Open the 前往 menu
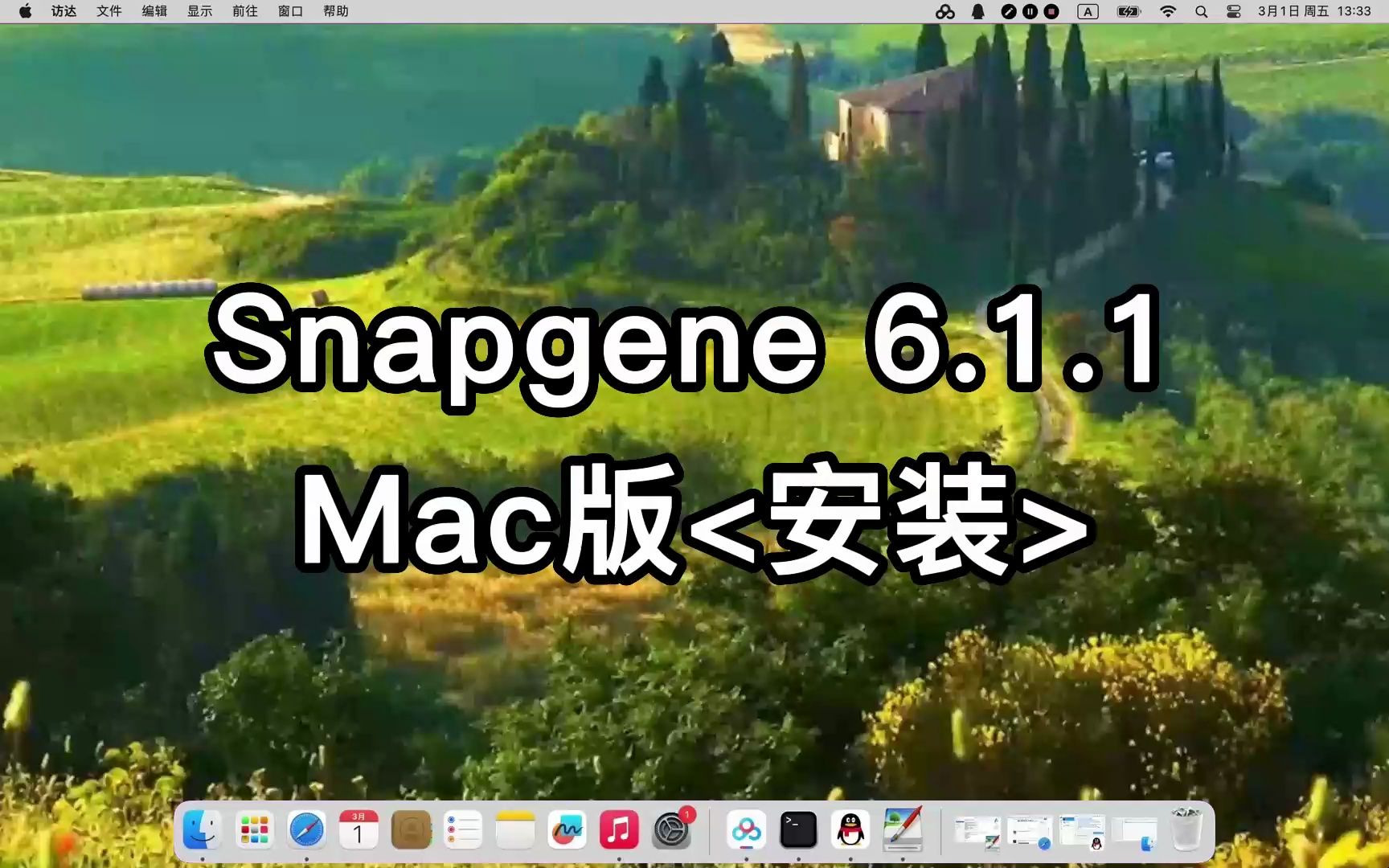The image size is (1389, 868). pyautogui.click(x=244, y=11)
